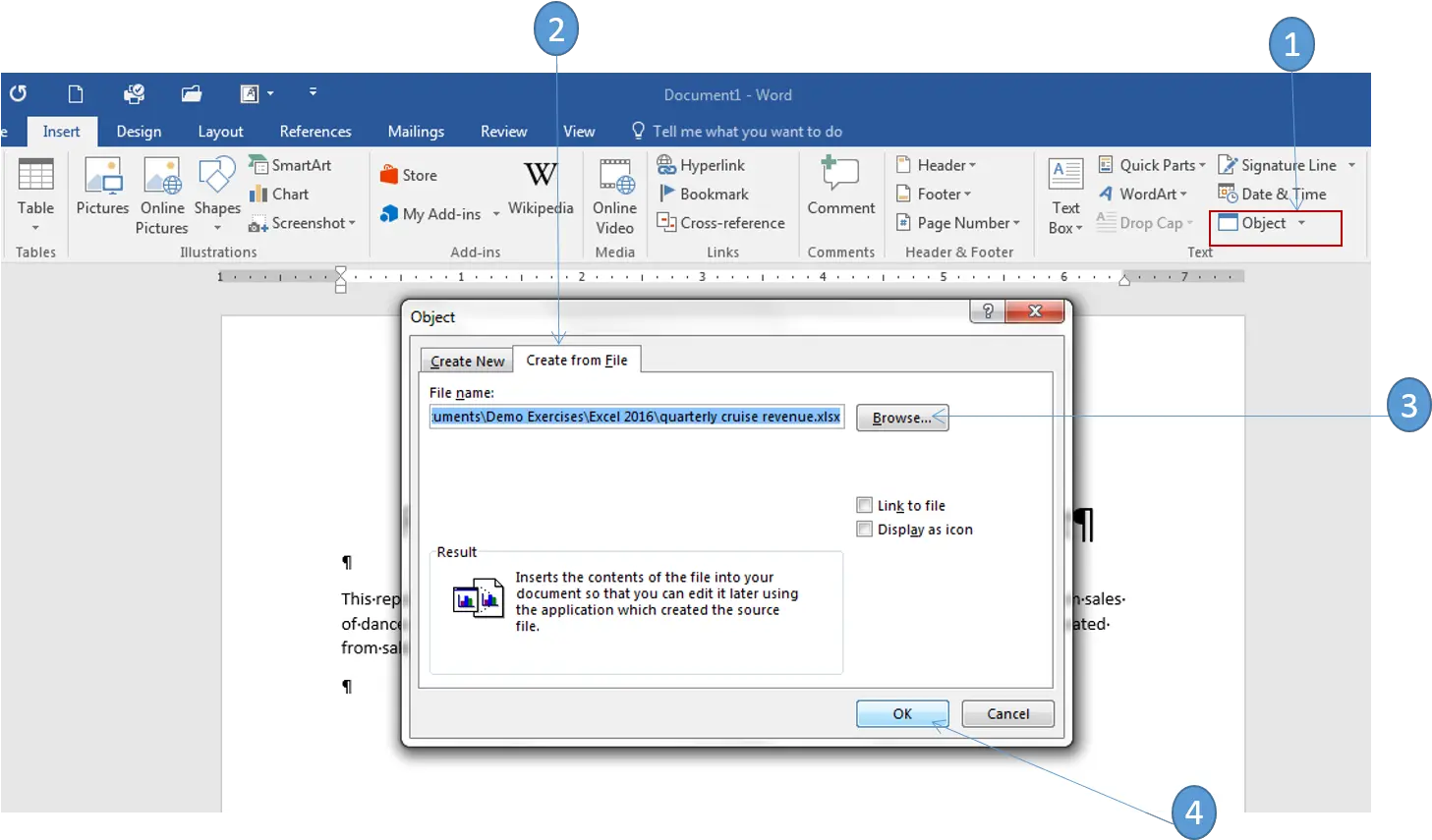Click the horizontal ruler at mark 3
Image resolution: width=1432 pixels, height=840 pixels.
point(702,277)
